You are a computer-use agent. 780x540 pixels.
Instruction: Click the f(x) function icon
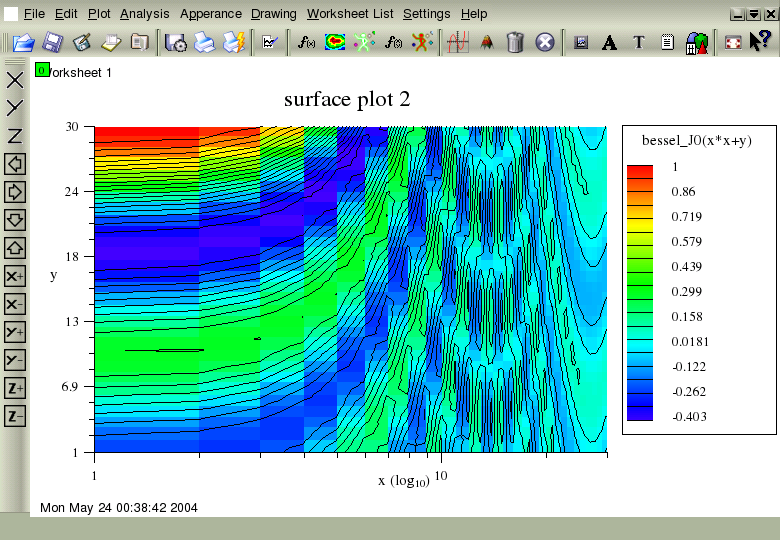[x=307, y=43]
